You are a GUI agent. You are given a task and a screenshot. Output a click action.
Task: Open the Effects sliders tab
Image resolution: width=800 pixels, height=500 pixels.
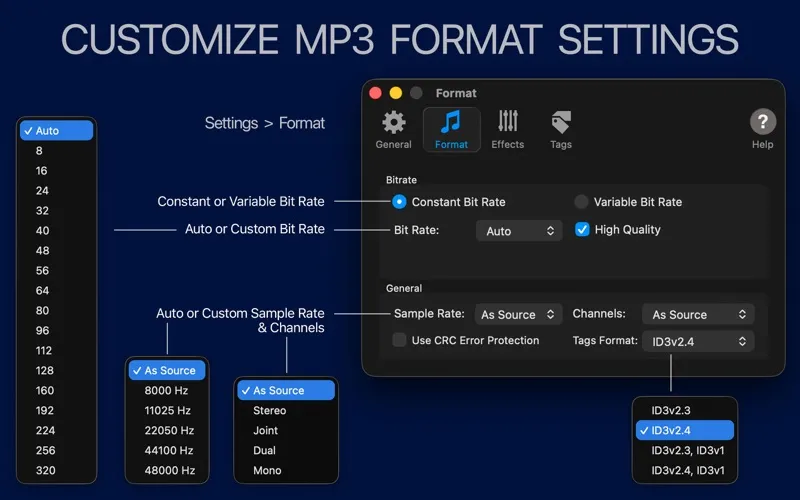point(508,130)
